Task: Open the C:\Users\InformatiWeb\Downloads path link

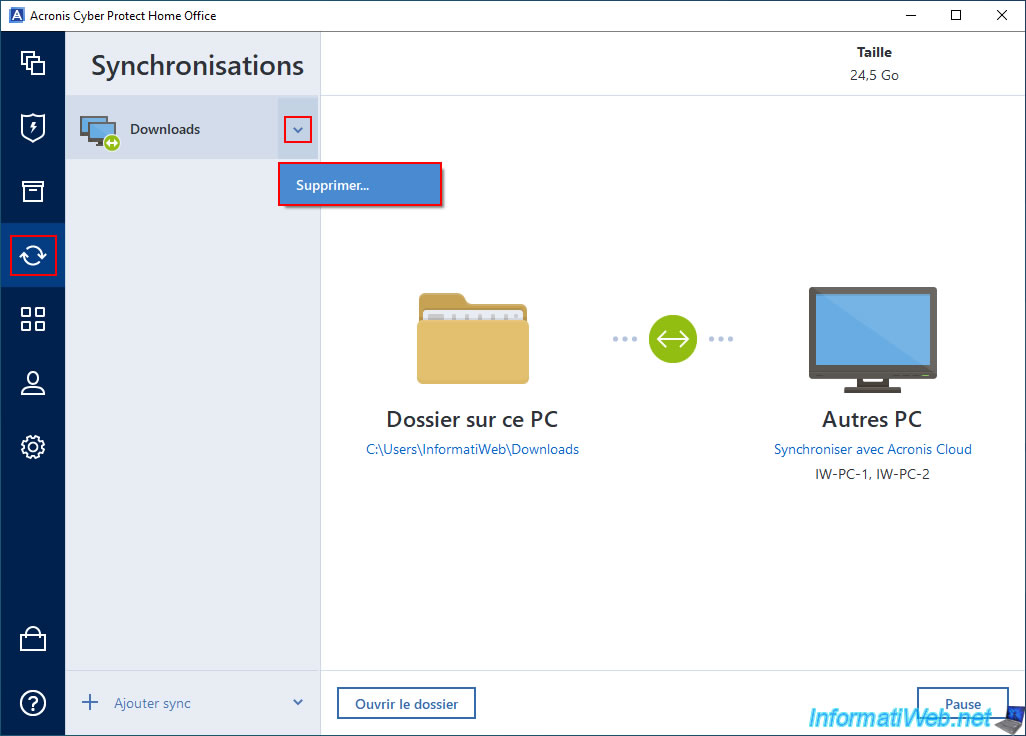Action: coord(472,450)
